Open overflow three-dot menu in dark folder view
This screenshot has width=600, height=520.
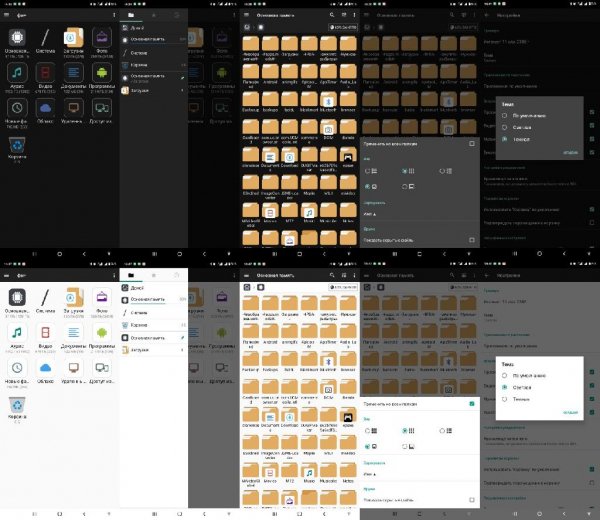tap(354, 15)
